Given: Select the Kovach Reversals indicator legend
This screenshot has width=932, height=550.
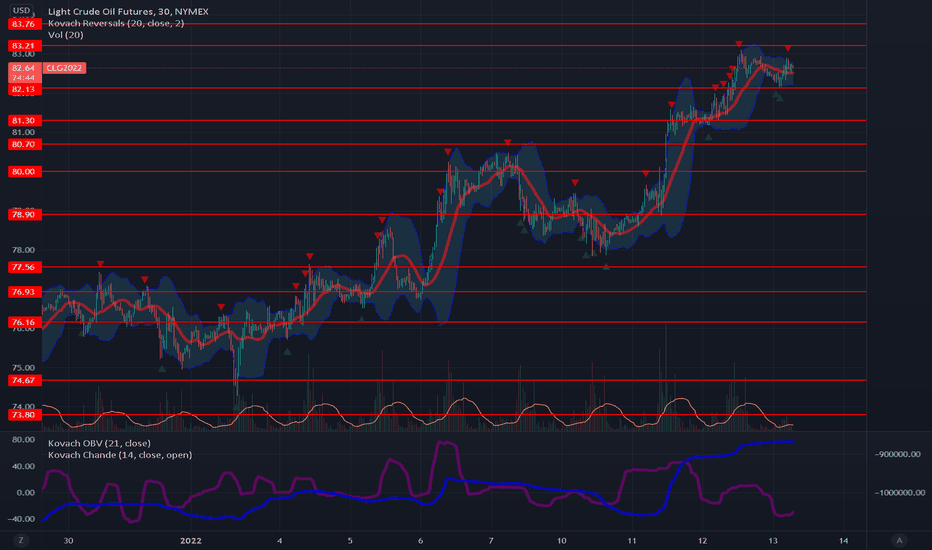Looking at the screenshot, I should [x=116, y=23].
